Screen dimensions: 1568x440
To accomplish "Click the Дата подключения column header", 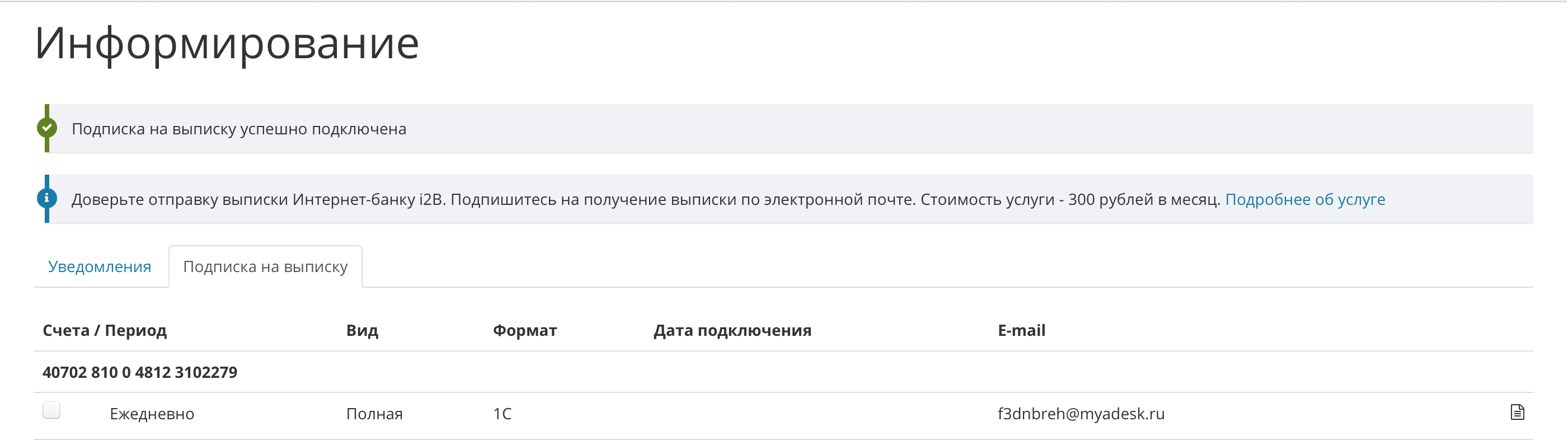I will 733,330.
